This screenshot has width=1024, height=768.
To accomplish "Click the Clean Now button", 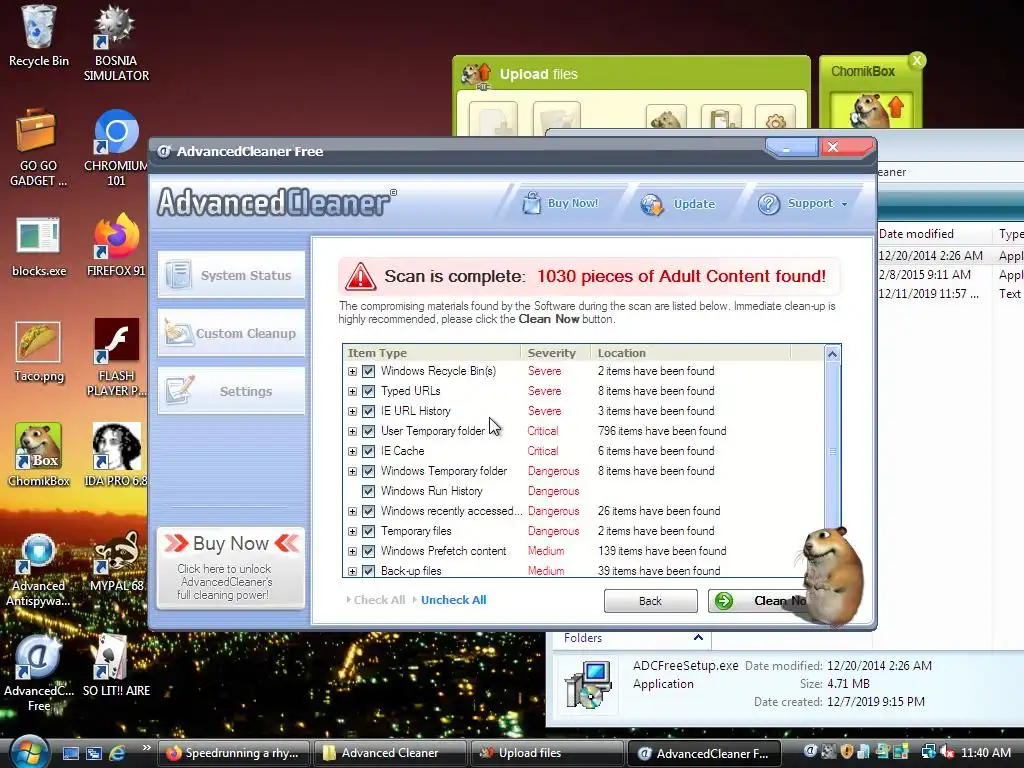I will pos(759,601).
